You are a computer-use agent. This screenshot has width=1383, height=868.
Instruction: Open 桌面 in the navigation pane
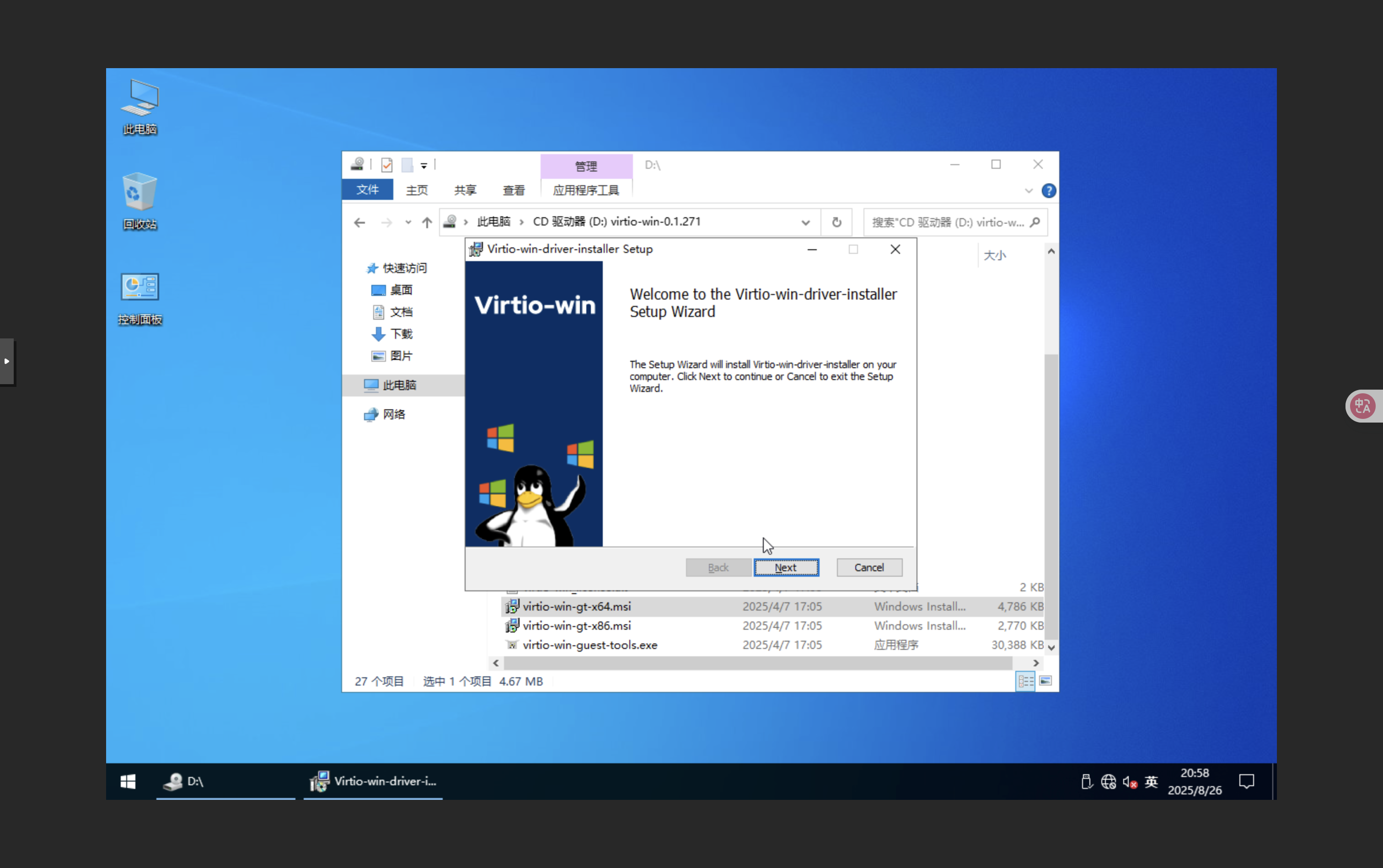pos(391,290)
